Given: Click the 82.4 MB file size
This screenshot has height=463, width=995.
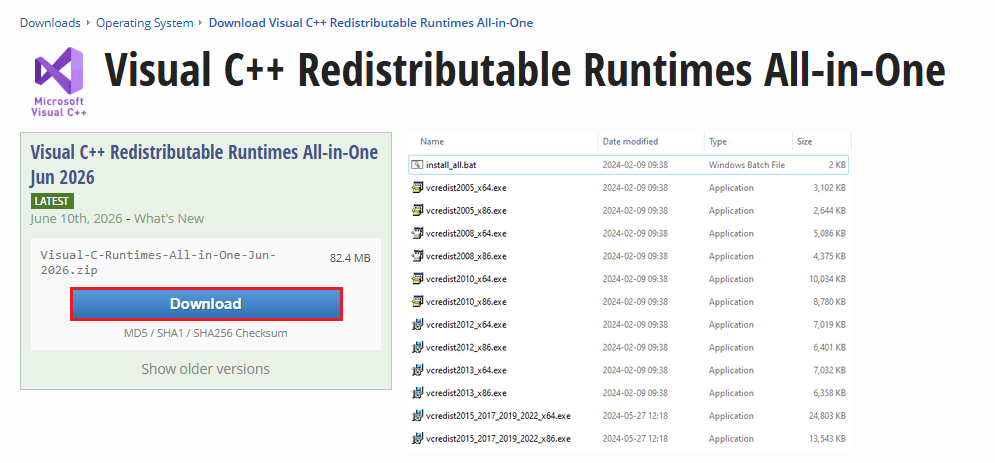Looking at the screenshot, I should [350, 259].
